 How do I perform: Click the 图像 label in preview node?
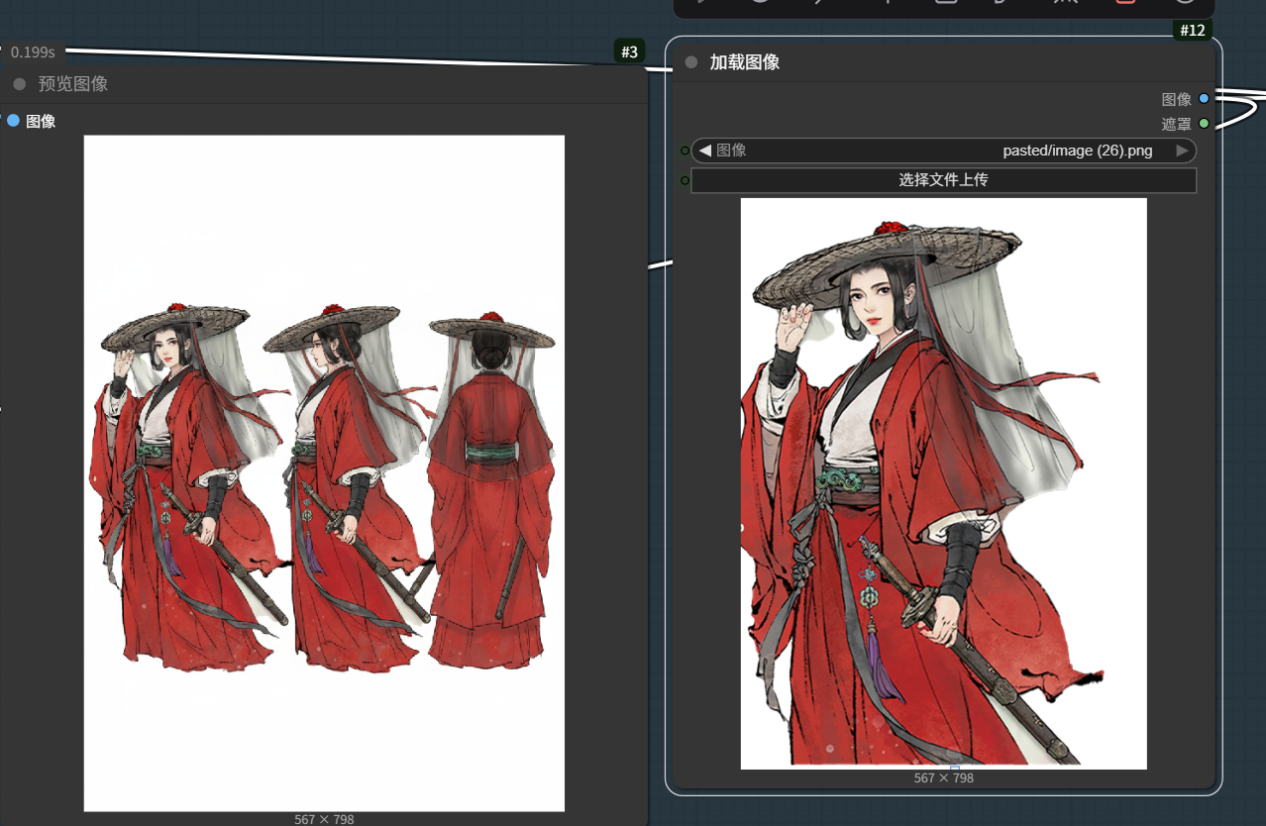[x=41, y=121]
